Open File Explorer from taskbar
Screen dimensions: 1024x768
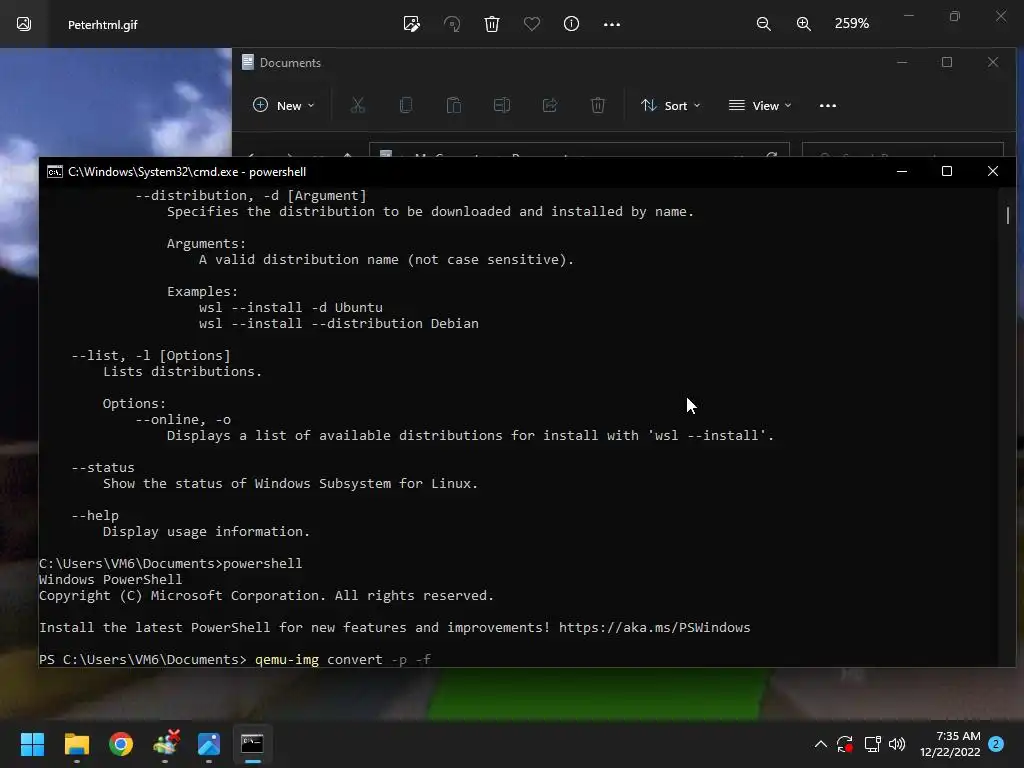[x=76, y=744]
